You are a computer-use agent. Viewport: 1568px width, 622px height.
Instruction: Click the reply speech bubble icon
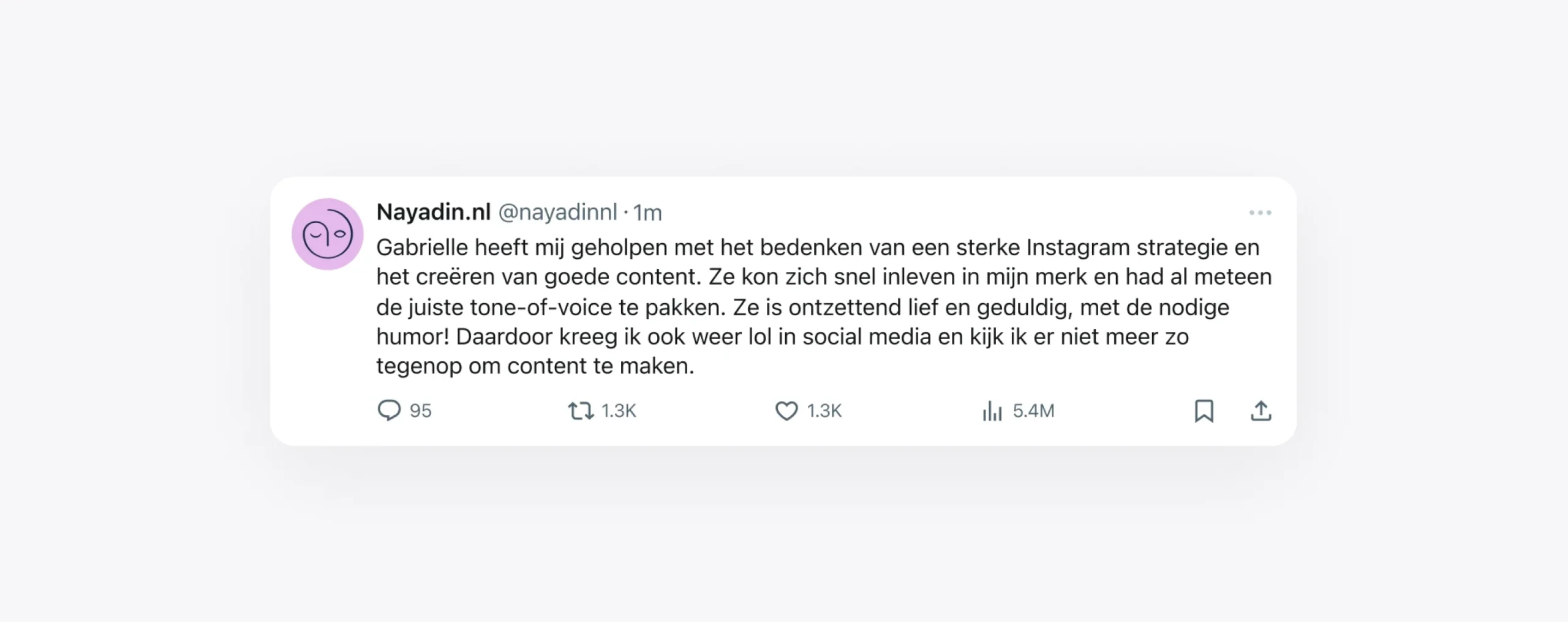pos(389,410)
